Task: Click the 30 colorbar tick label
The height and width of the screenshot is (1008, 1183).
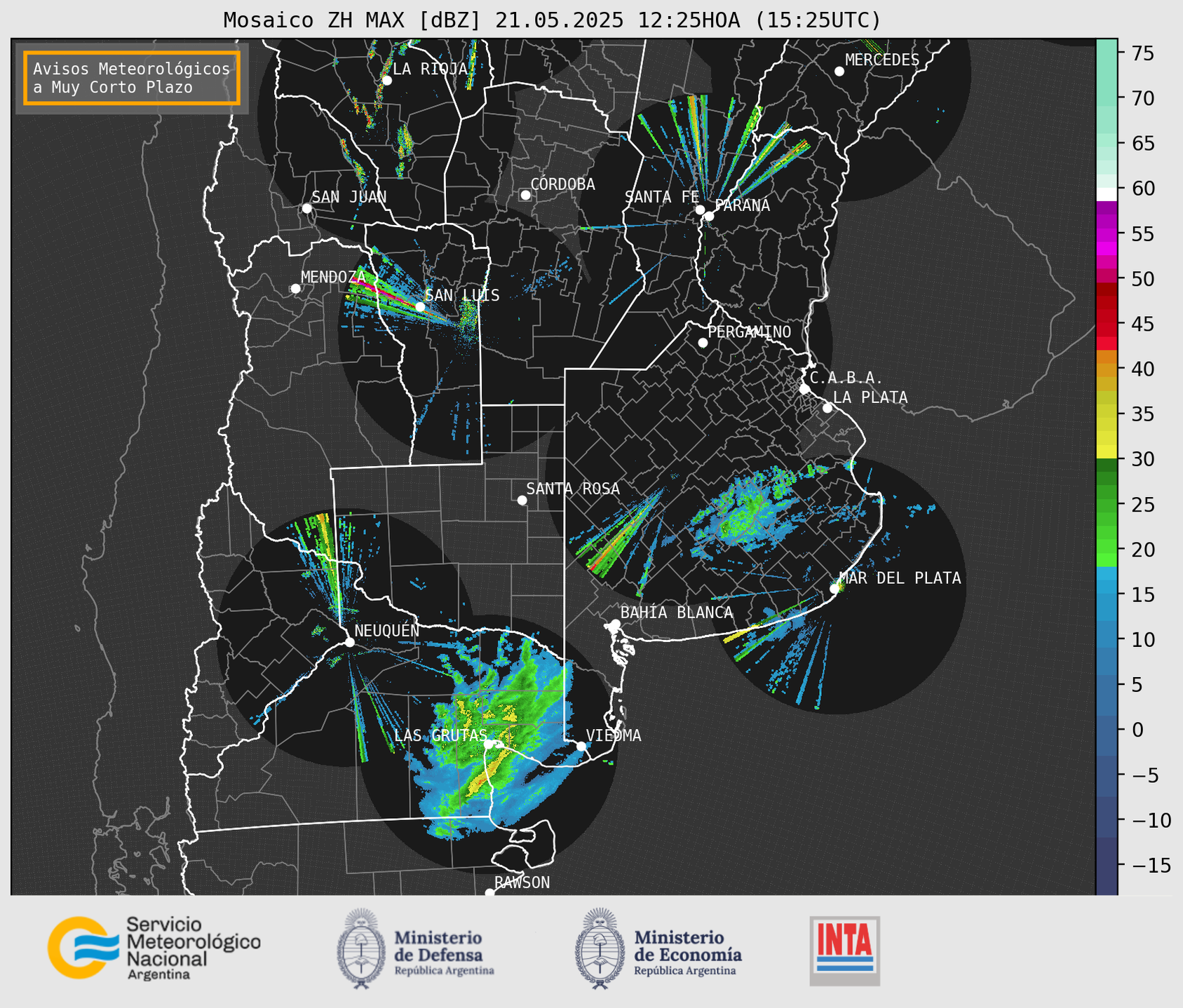Action: tap(1143, 459)
